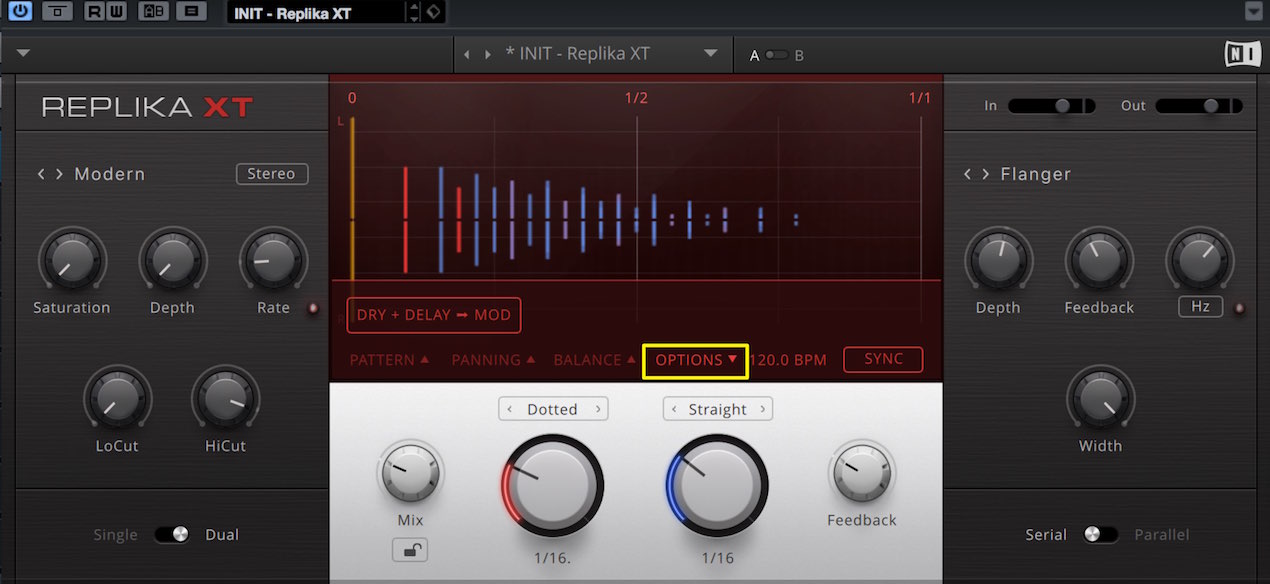Screen dimensions: 1270x584
Task: Select next effect after Flanger
Action: pos(986,174)
